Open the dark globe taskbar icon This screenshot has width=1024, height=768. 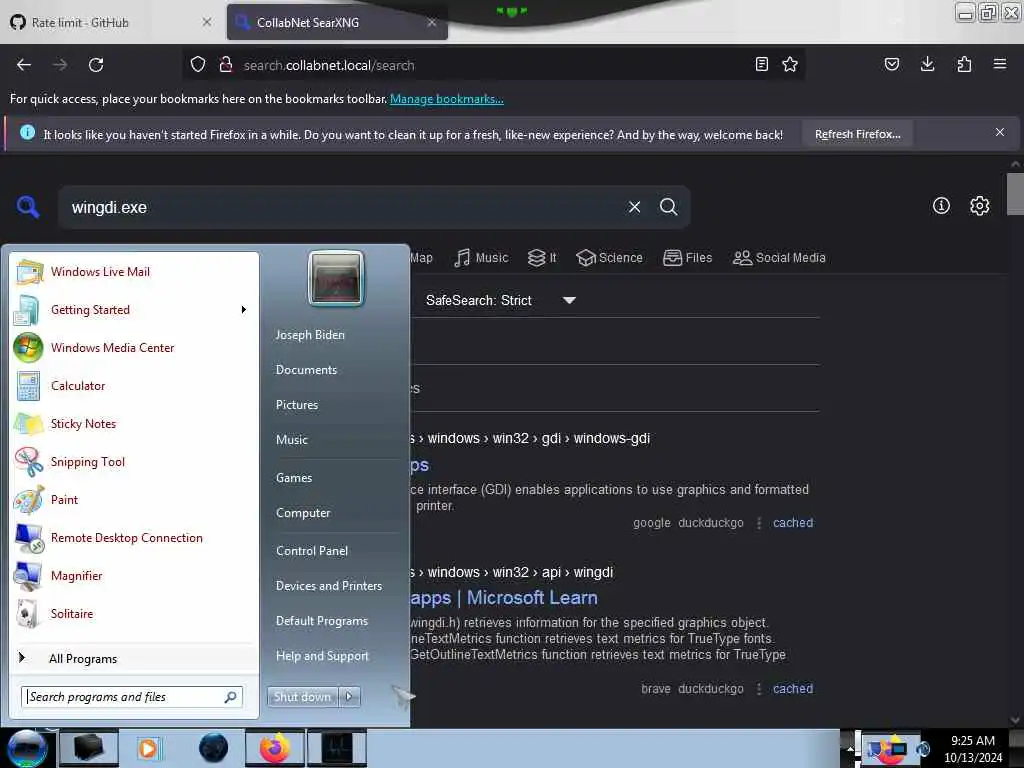coord(214,748)
